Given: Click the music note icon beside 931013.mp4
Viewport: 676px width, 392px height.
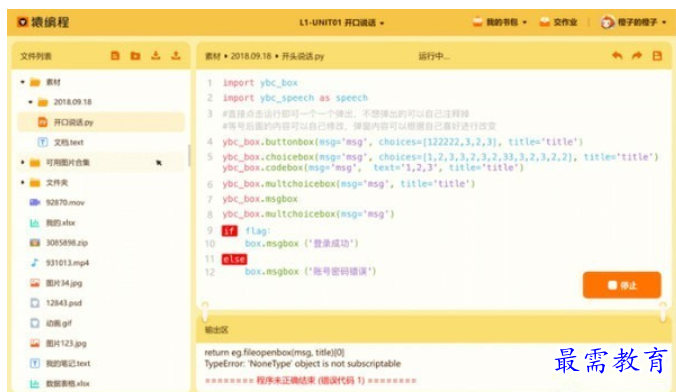Looking at the screenshot, I should click(34, 263).
